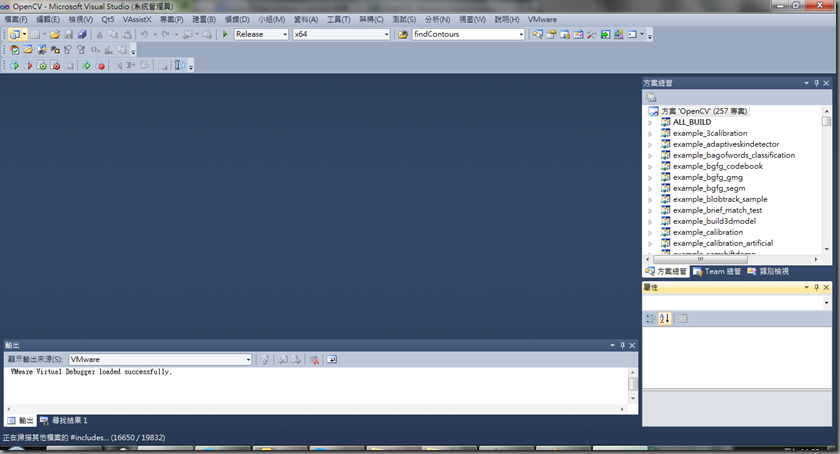Select the solution 'OpenCV' root node
This screenshot has width=840, height=454.
tap(704, 111)
